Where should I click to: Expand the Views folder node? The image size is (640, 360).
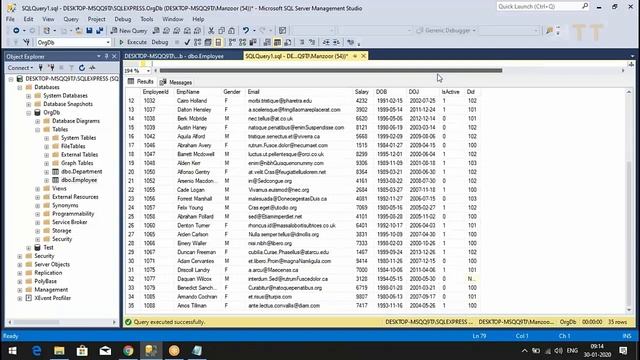(x=38, y=189)
